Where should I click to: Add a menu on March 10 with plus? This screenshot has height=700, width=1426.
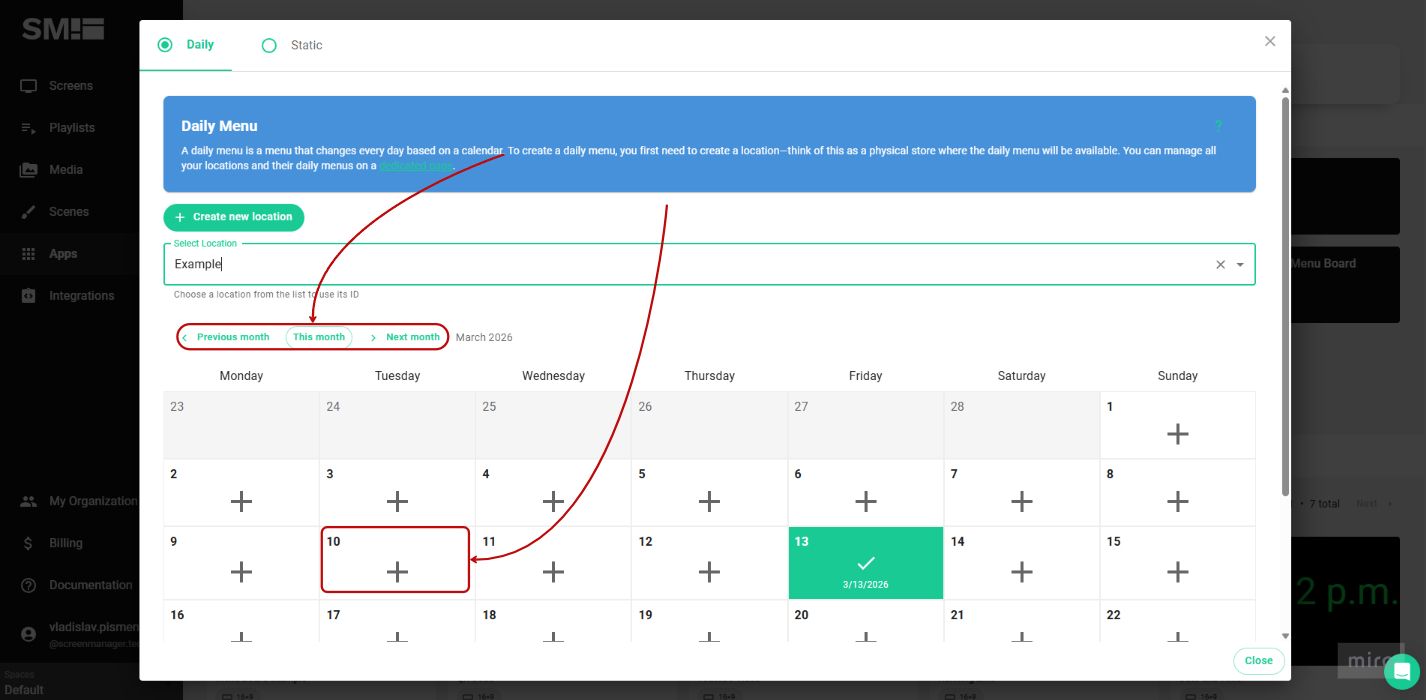click(x=396, y=571)
